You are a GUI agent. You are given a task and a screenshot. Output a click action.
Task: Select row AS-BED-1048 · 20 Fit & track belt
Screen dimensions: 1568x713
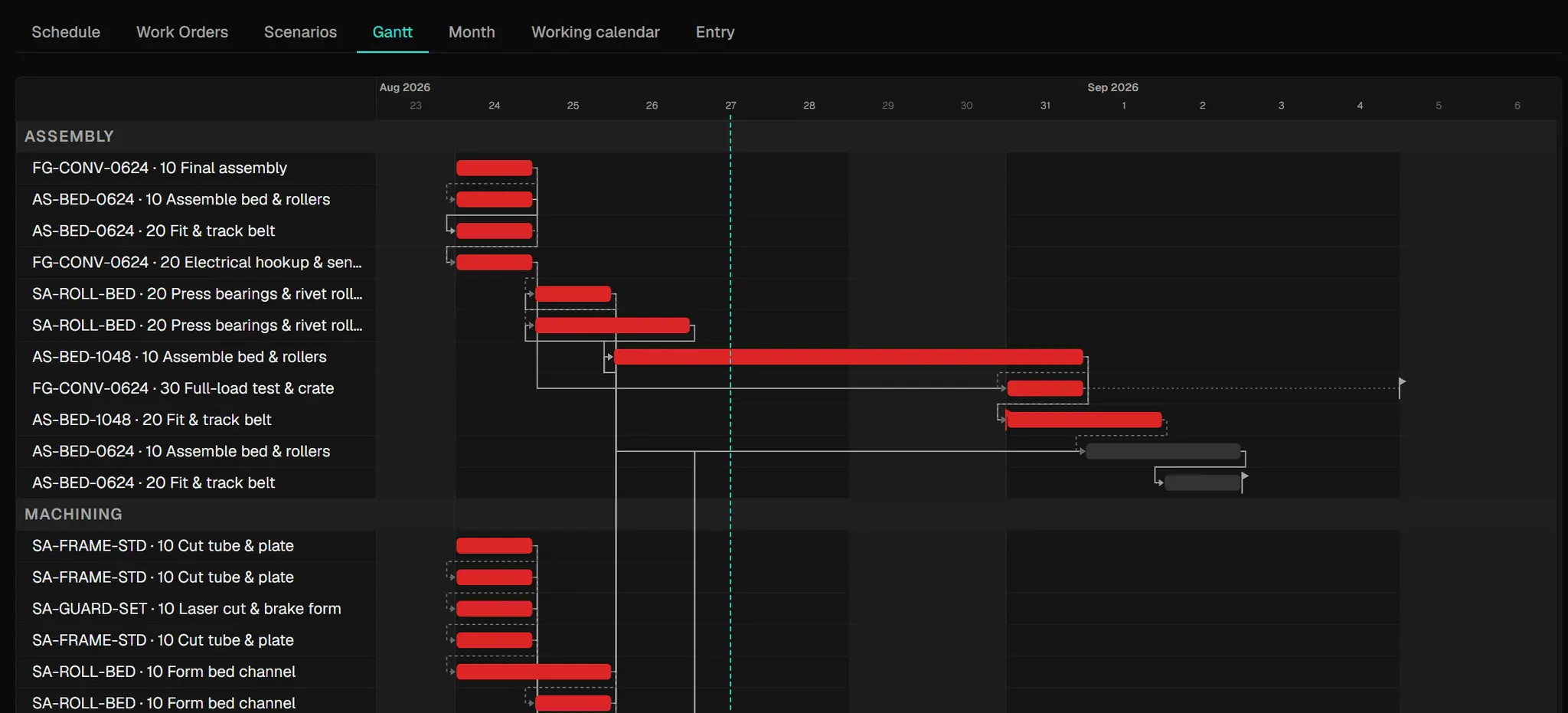pyautogui.click(x=196, y=420)
